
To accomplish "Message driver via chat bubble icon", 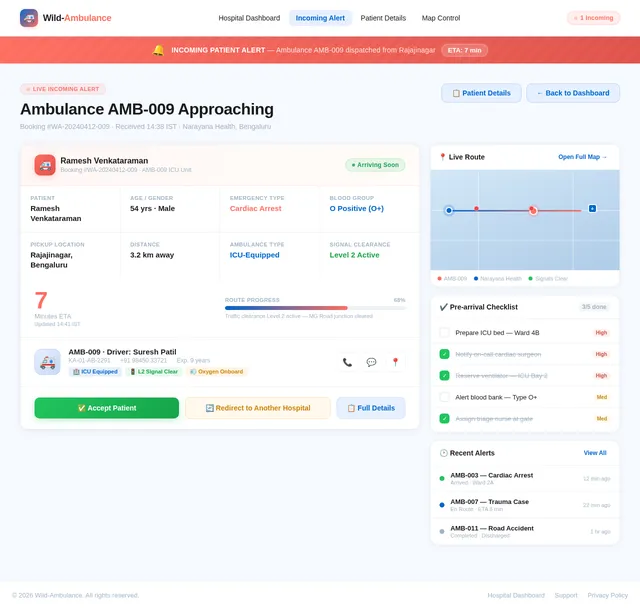I will point(371,362).
